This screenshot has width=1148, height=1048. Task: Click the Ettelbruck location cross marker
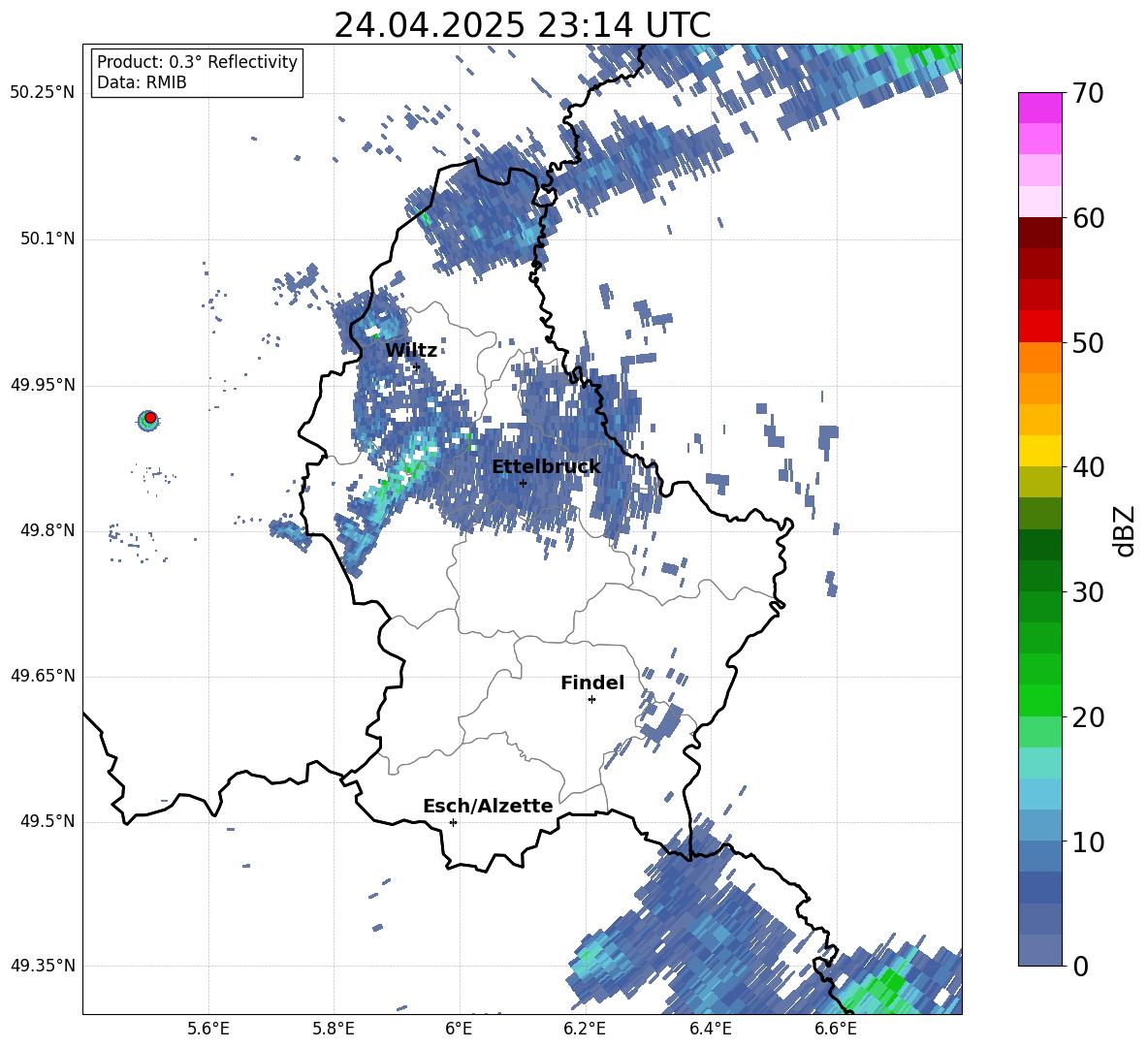tap(523, 483)
